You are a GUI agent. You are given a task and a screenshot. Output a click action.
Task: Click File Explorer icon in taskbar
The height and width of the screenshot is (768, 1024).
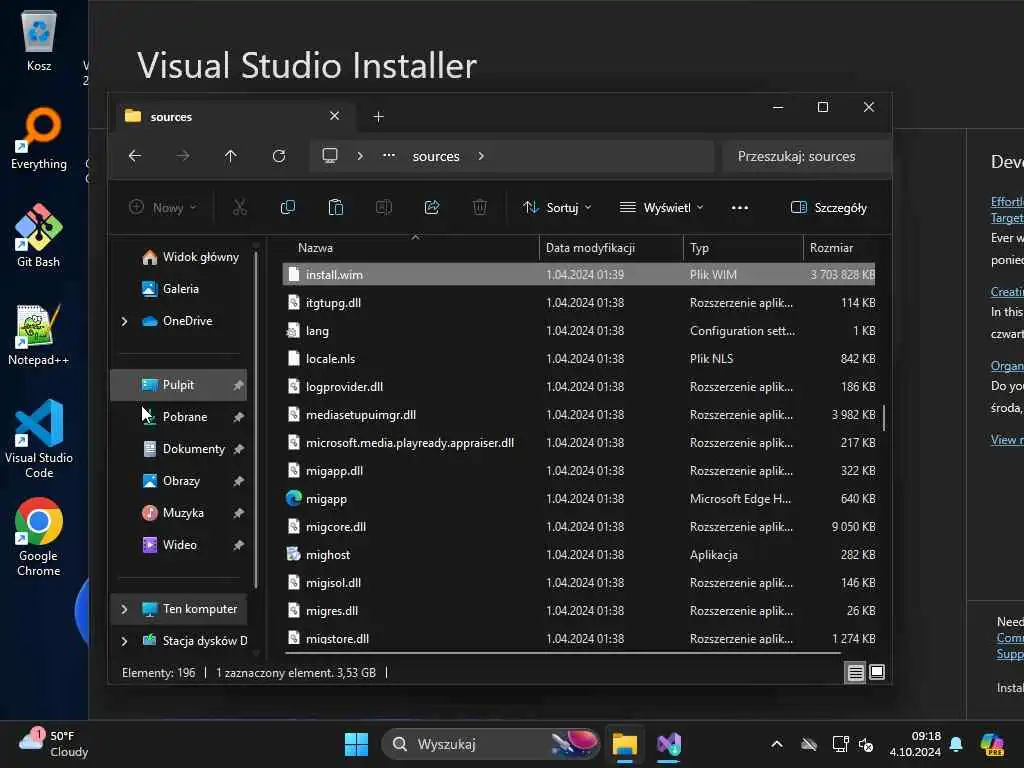click(624, 744)
